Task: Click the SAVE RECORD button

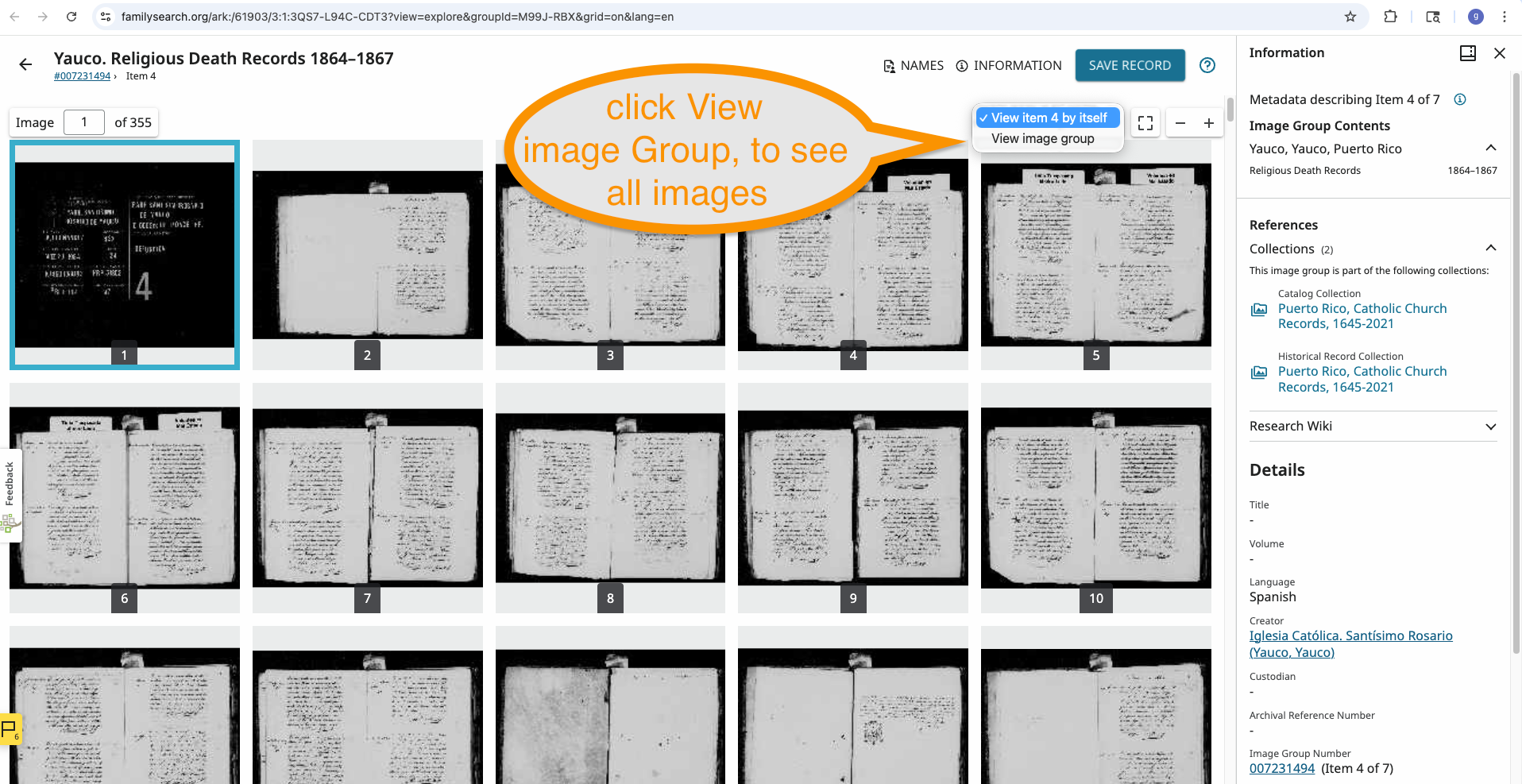Action: click(x=1130, y=65)
